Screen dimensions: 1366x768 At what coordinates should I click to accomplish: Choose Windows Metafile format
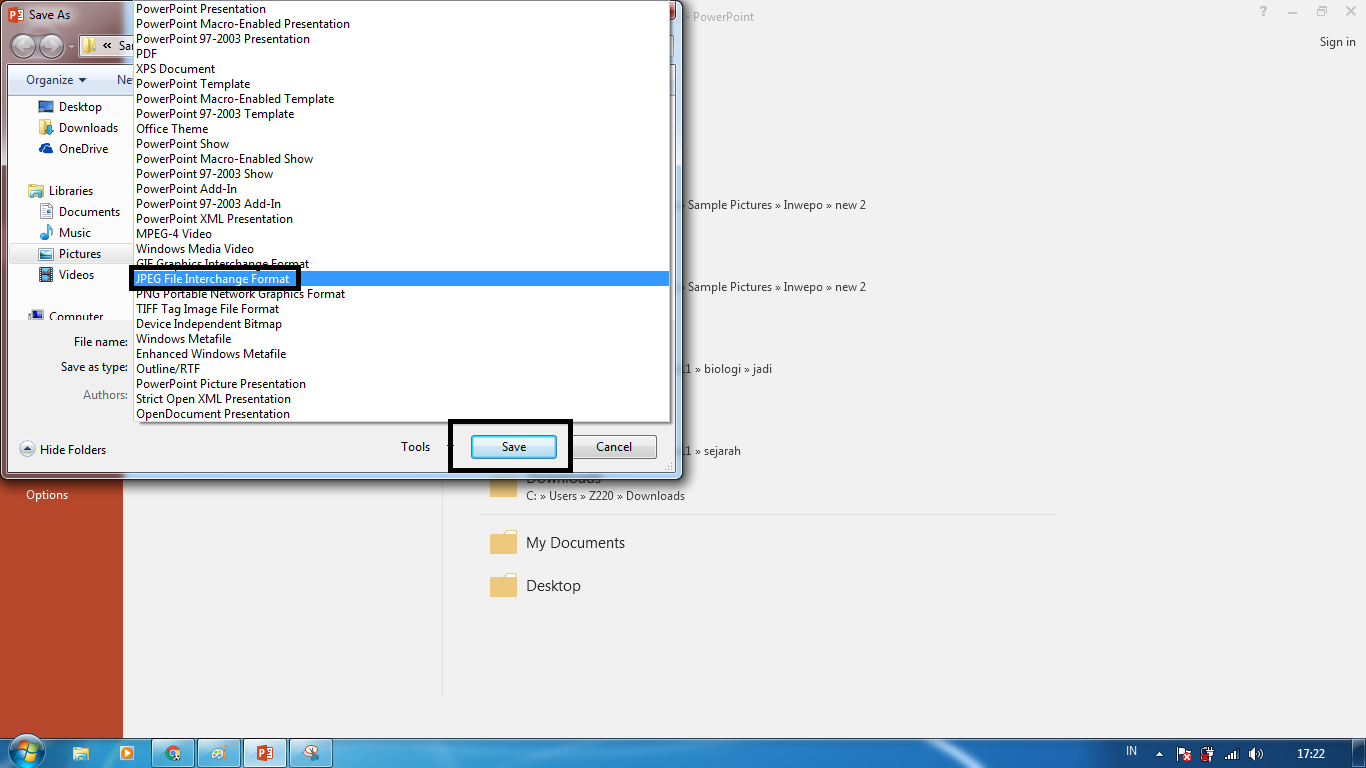pyautogui.click(x=402, y=339)
